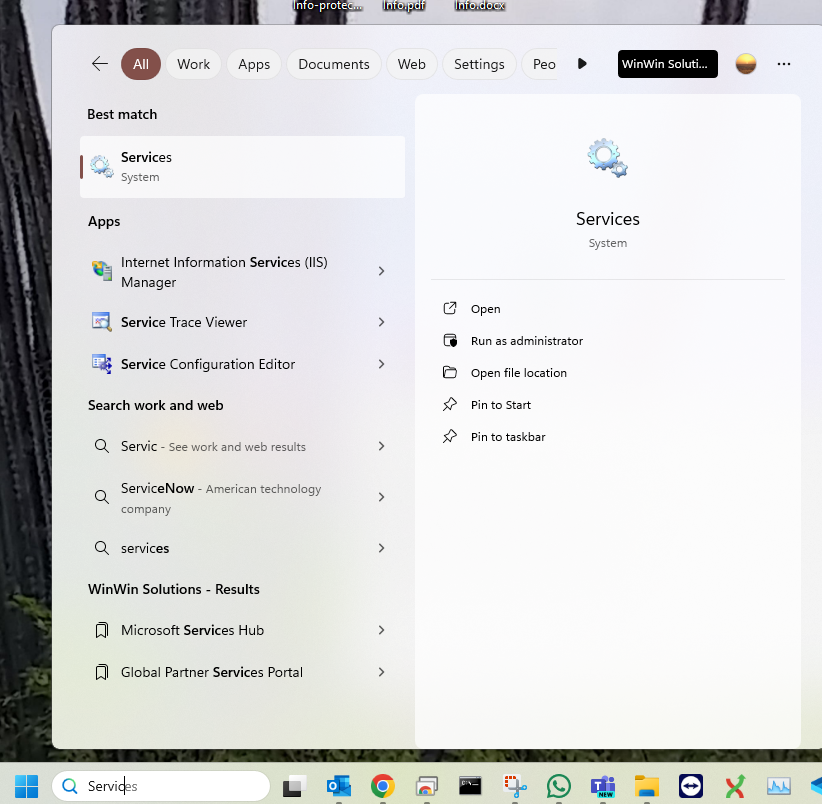Switch to the Apps filter tab

pyautogui.click(x=254, y=64)
